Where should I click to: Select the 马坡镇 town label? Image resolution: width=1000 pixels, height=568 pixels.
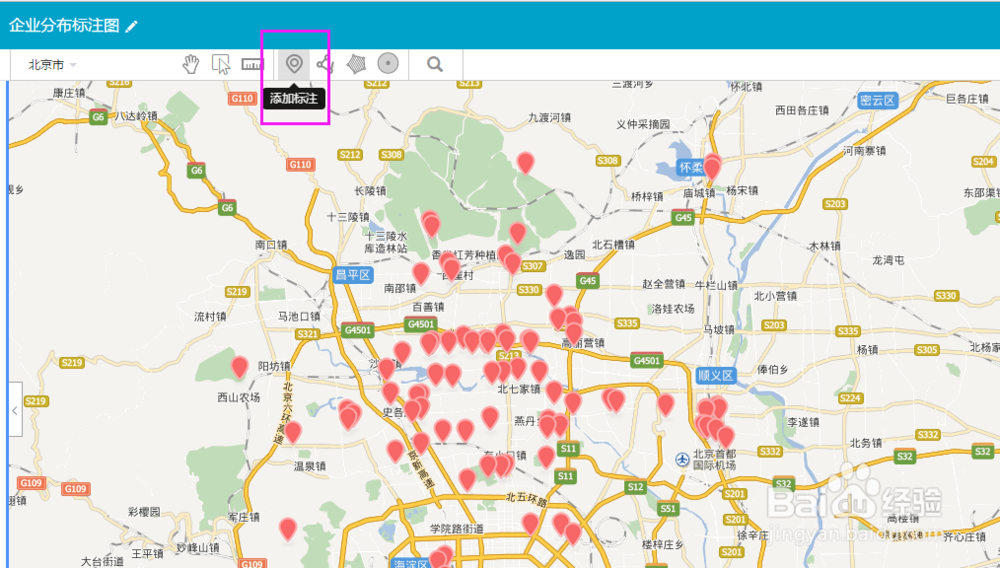[x=719, y=330]
